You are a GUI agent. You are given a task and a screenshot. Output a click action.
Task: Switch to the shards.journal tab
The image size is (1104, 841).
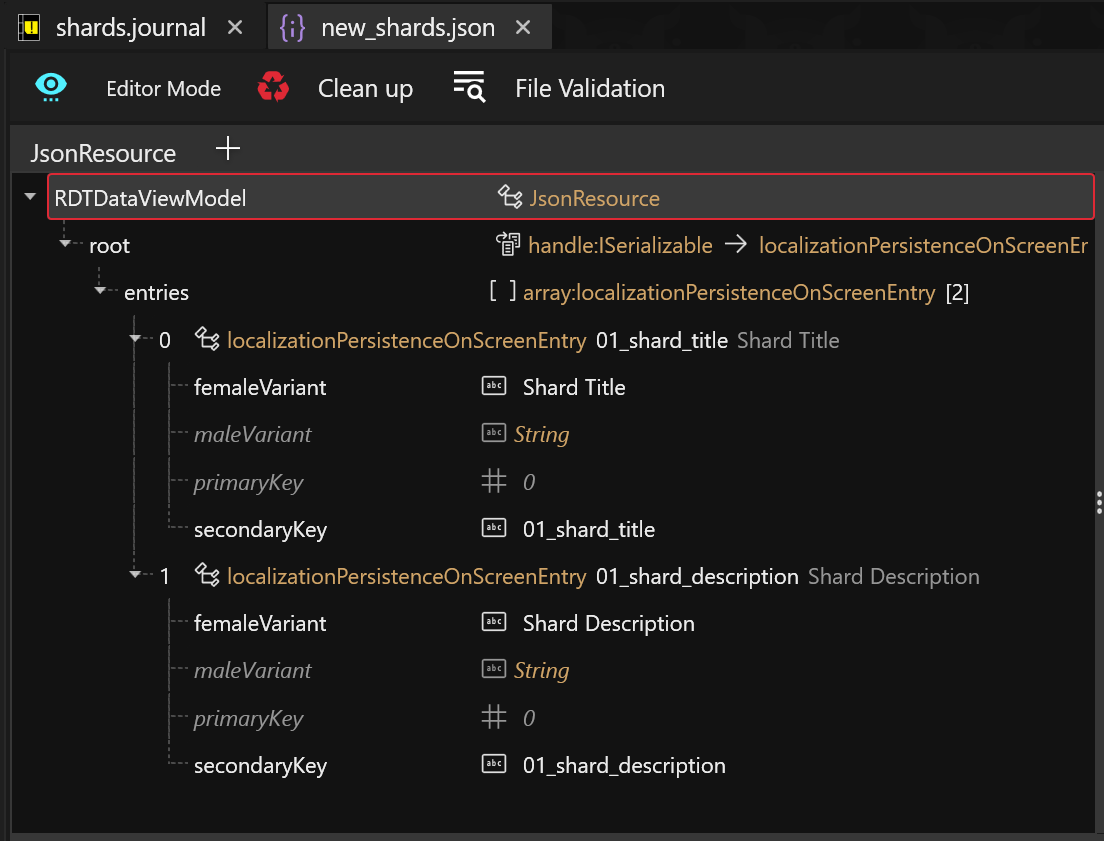(x=130, y=27)
